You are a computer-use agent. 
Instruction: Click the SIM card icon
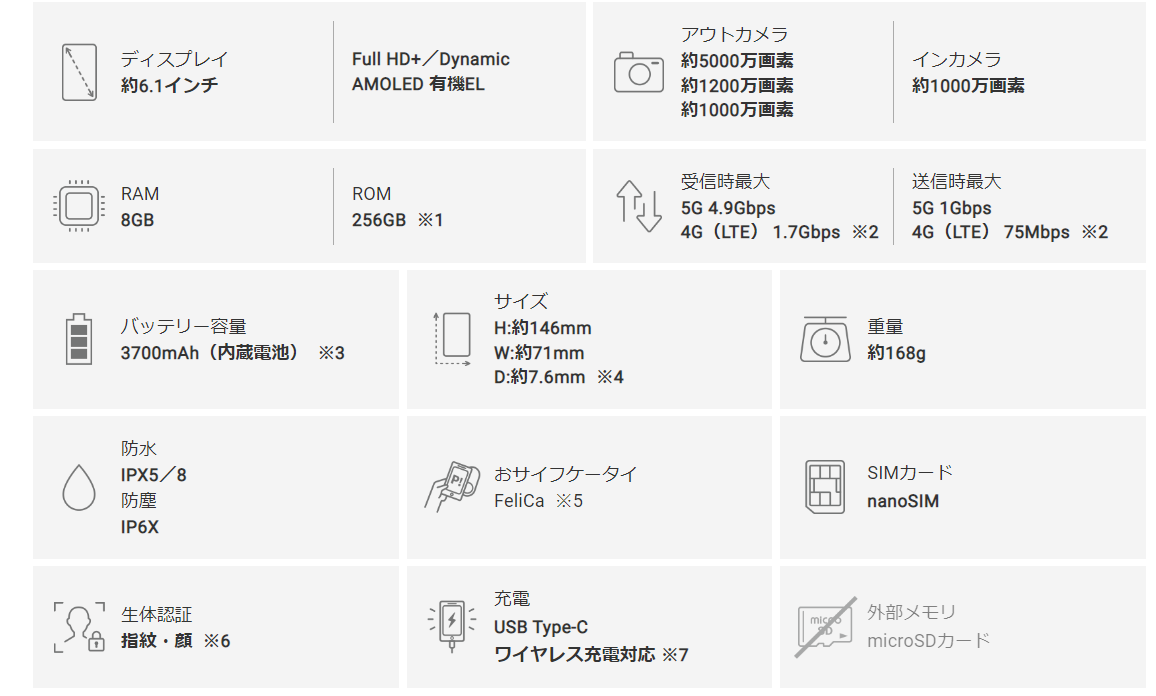(x=825, y=487)
